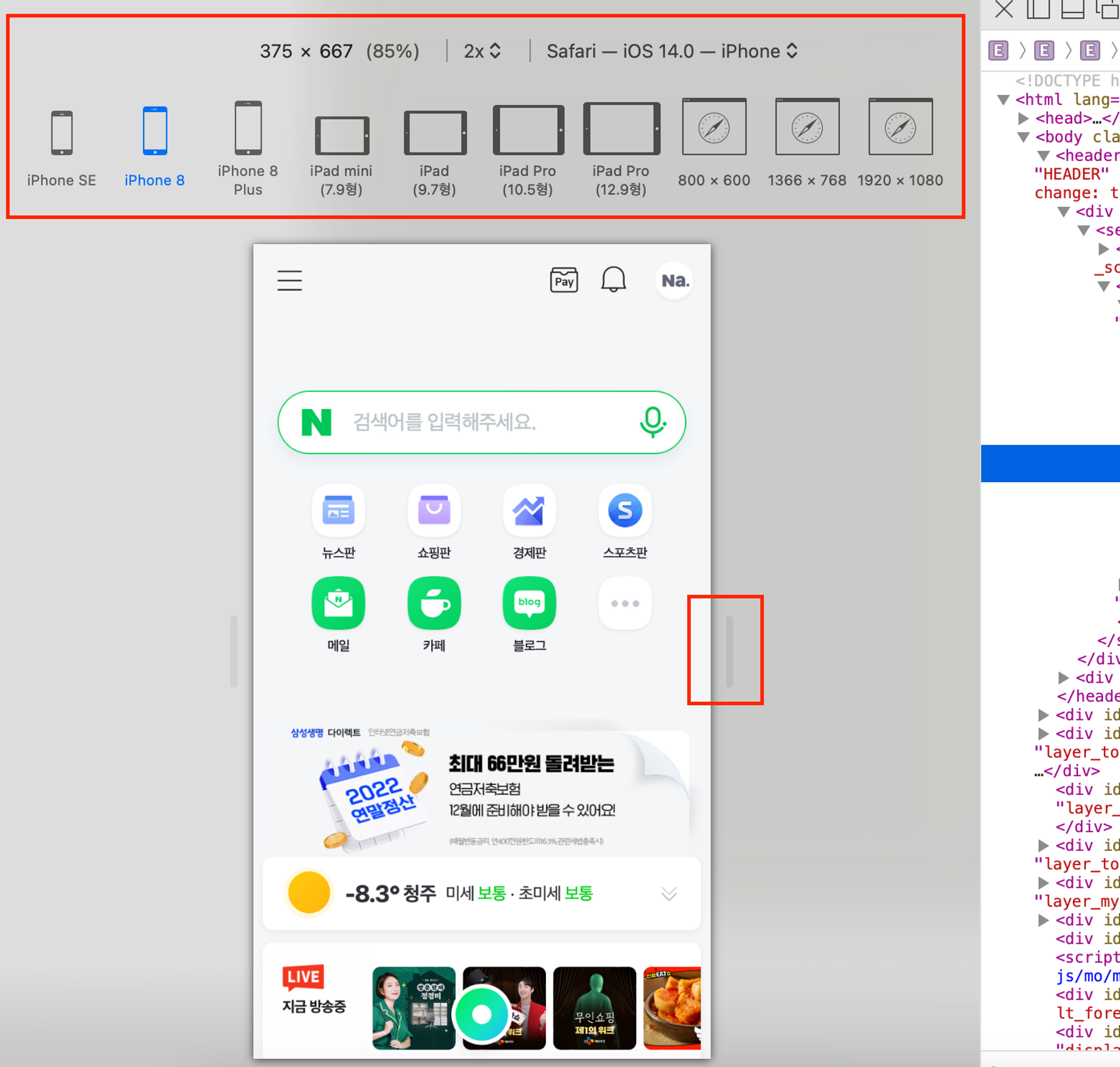Open the 메일 (Mail) shortcut icon
This screenshot has width=1120, height=1067.
[338, 603]
